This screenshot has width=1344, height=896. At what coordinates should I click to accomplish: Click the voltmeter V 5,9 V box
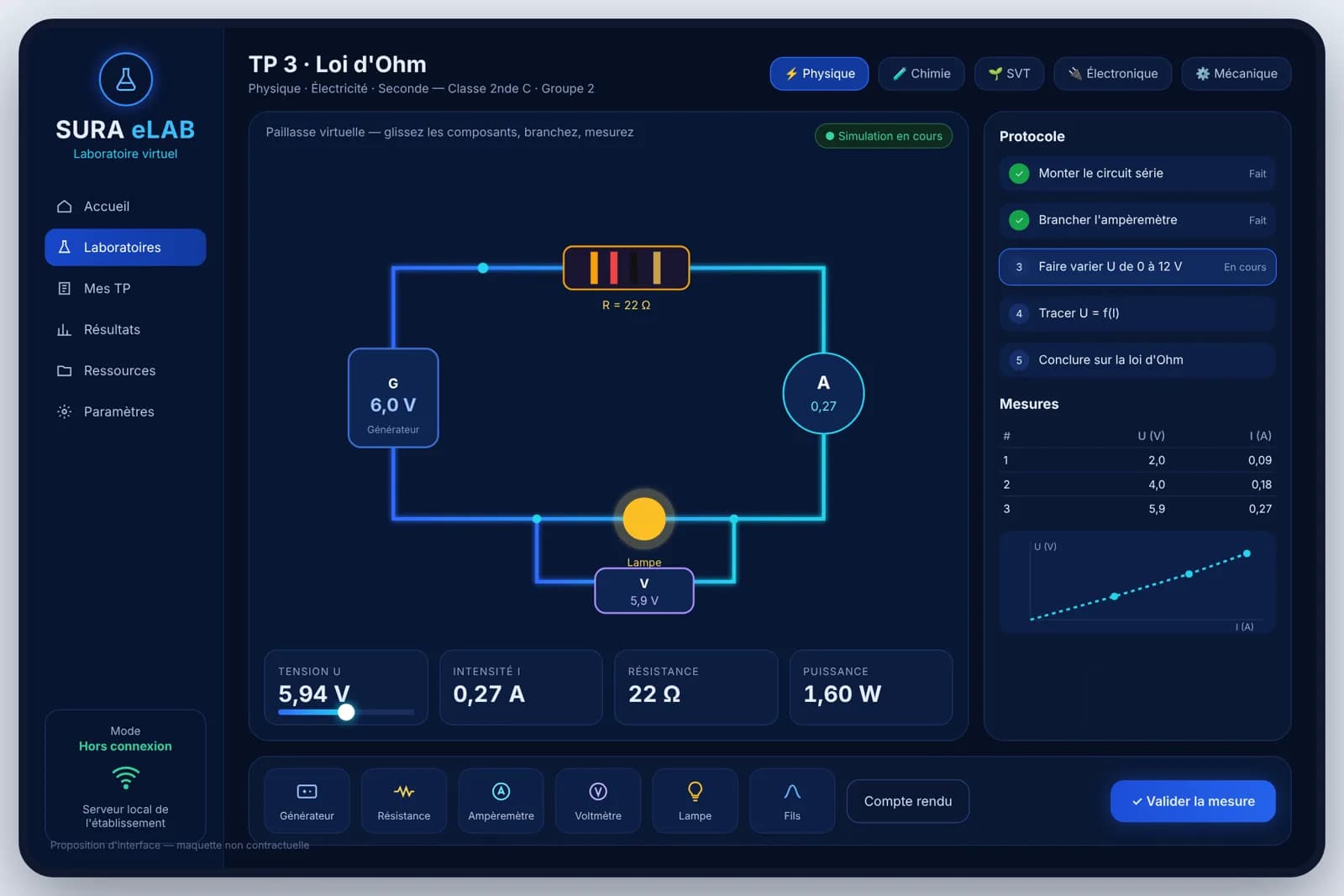pyautogui.click(x=644, y=591)
